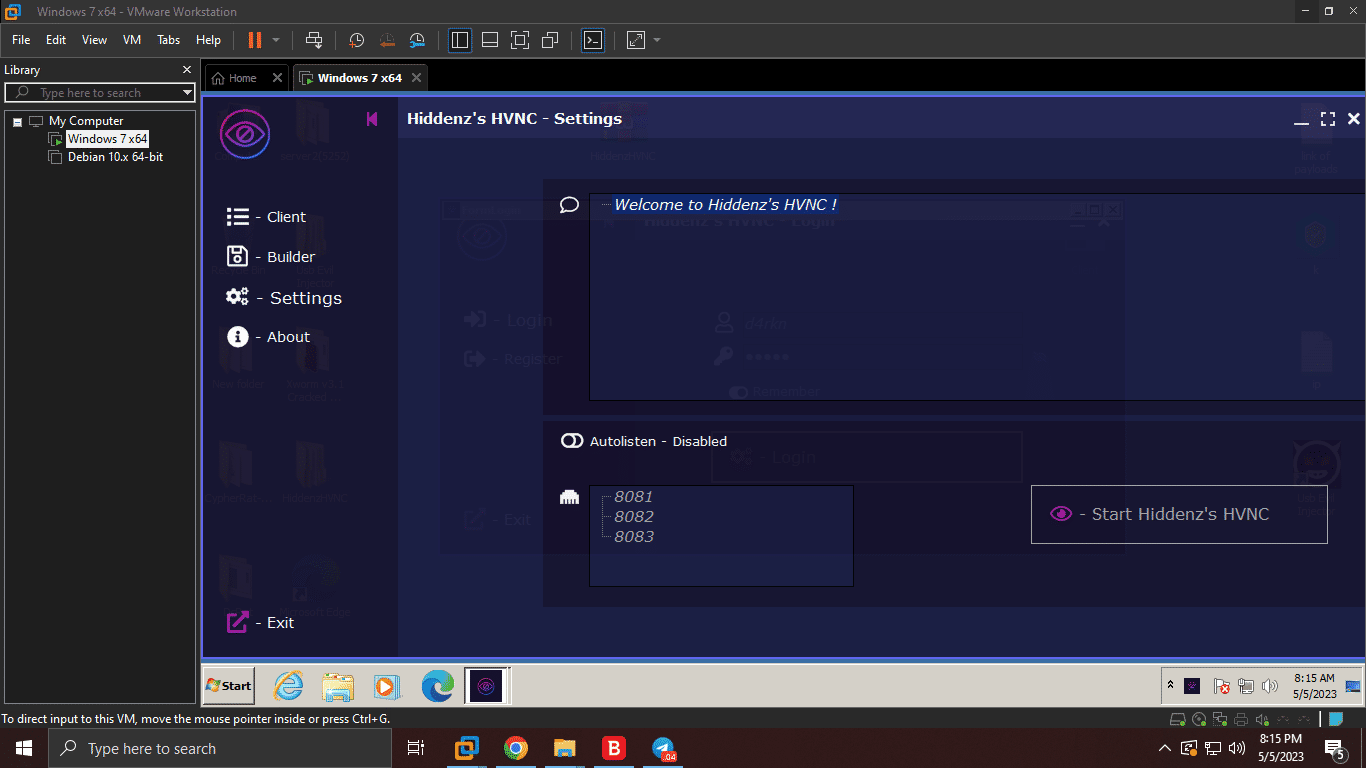Viewport: 1366px width, 768px height.
Task: Click the Start Hiddenz's HVNC button
Action: [x=1178, y=514]
